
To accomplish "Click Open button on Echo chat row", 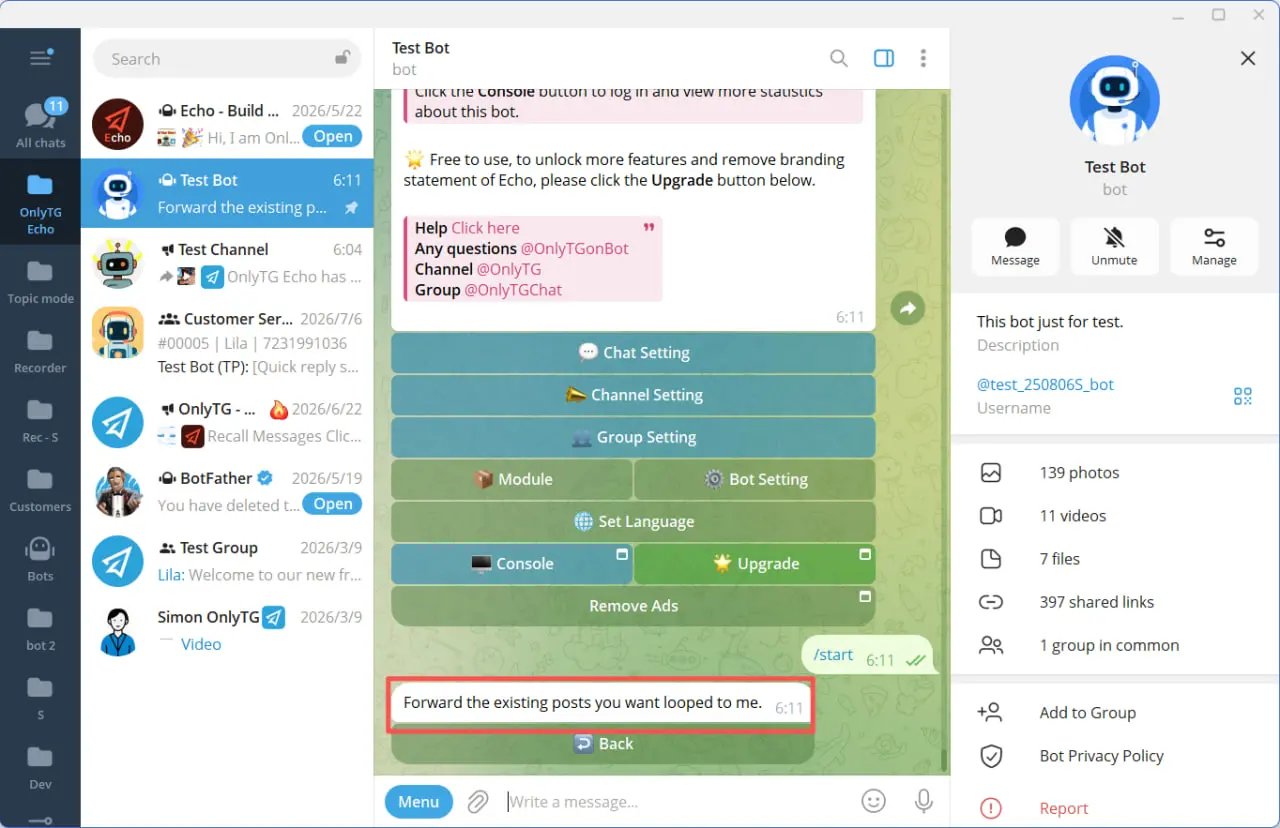I will click(332, 137).
